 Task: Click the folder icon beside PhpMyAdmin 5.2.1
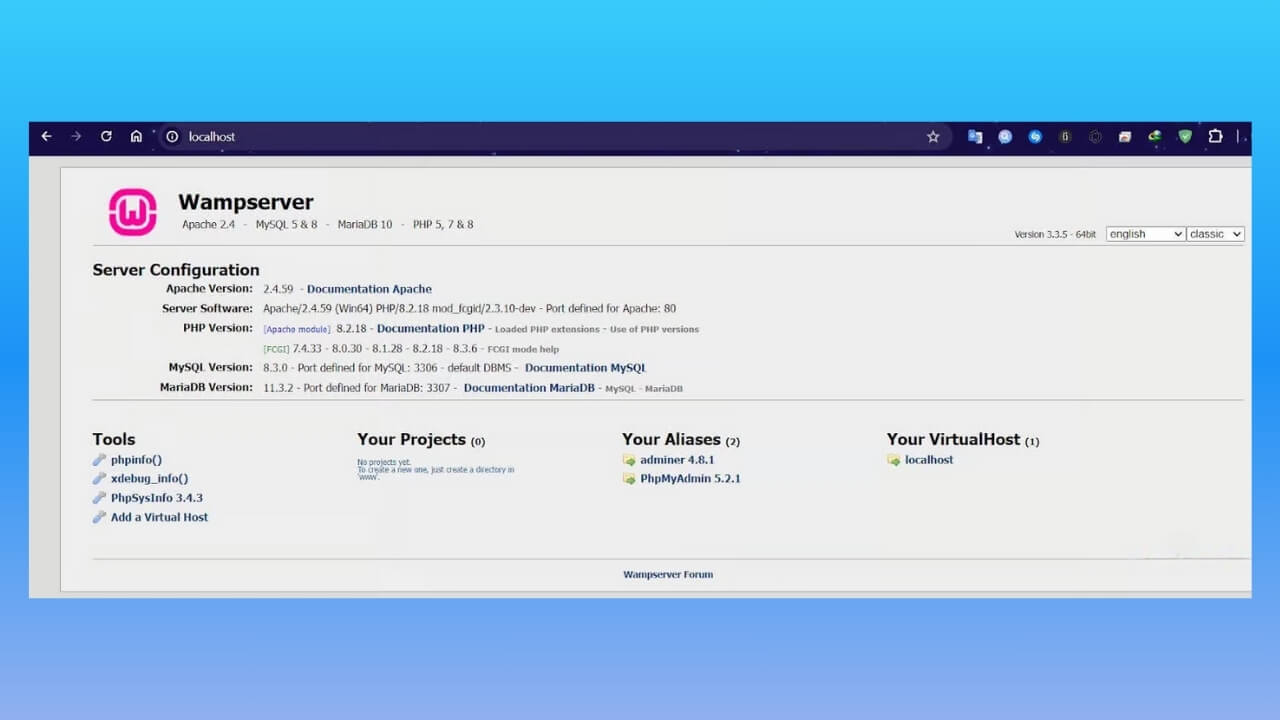point(629,479)
